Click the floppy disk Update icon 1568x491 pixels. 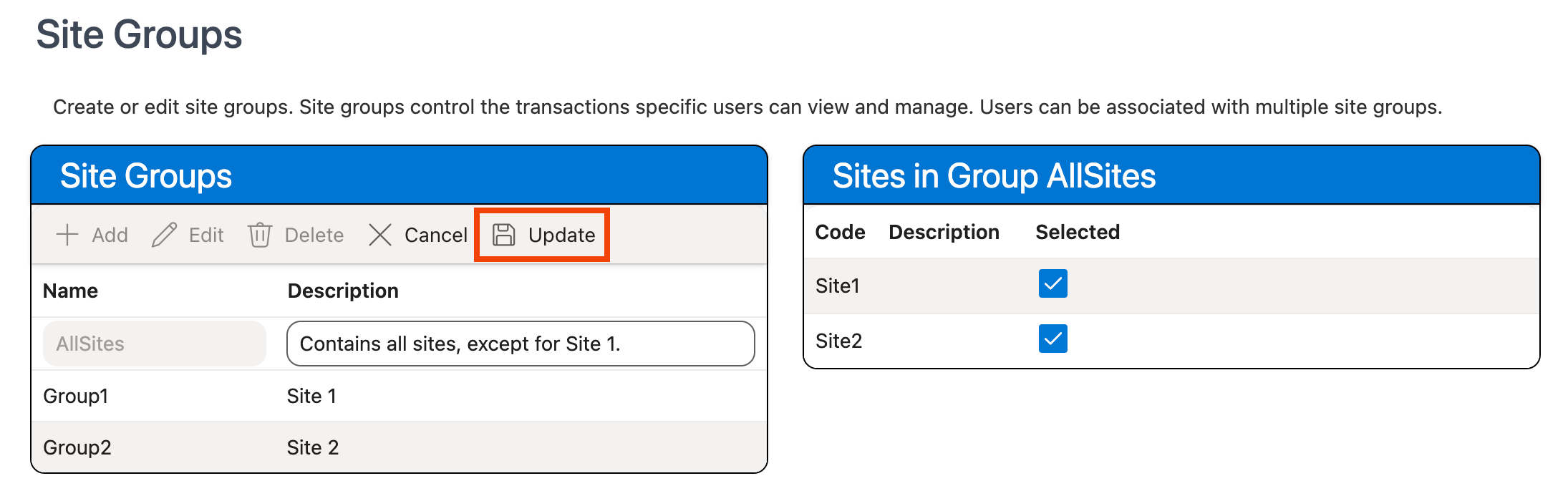504,235
